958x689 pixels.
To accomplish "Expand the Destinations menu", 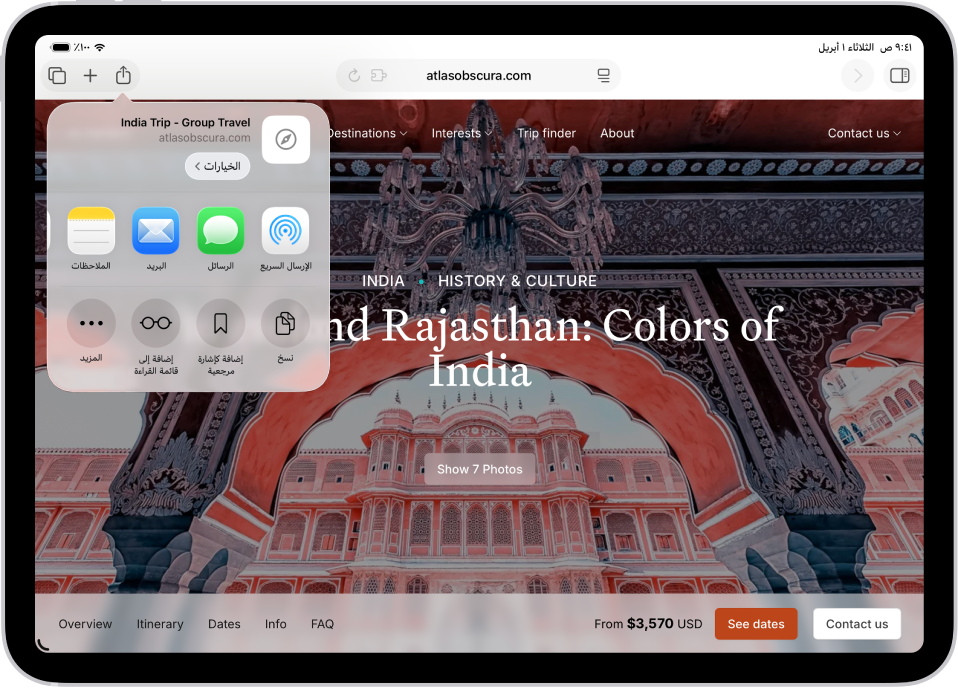I will pos(367,133).
